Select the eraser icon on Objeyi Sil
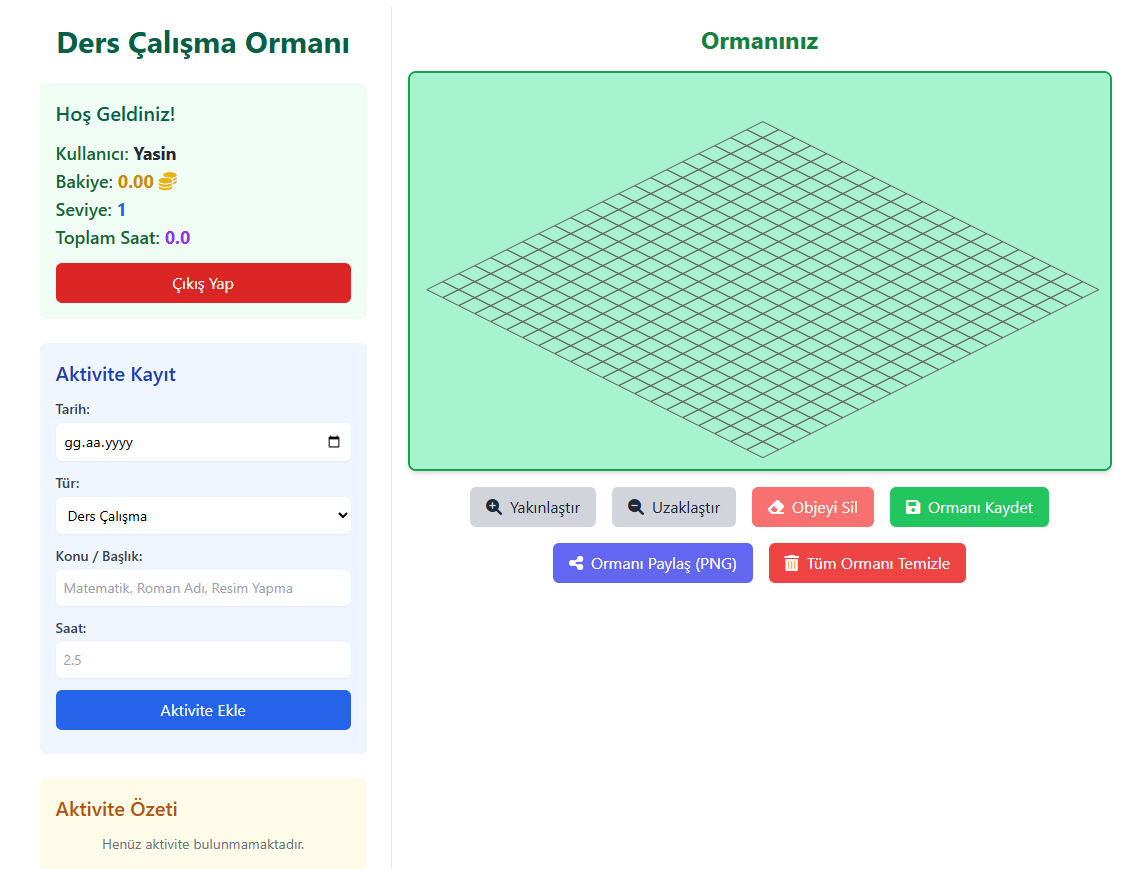The image size is (1147, 869). coord(776,507)
